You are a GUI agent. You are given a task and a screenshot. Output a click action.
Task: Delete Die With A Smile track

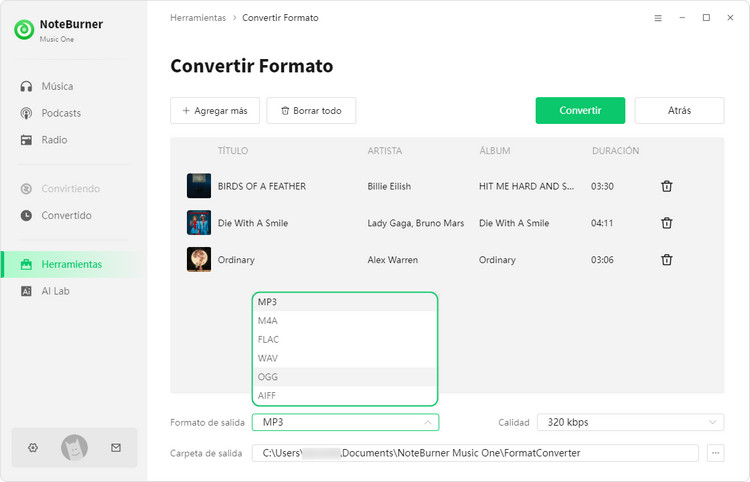(x=667, y=223)
